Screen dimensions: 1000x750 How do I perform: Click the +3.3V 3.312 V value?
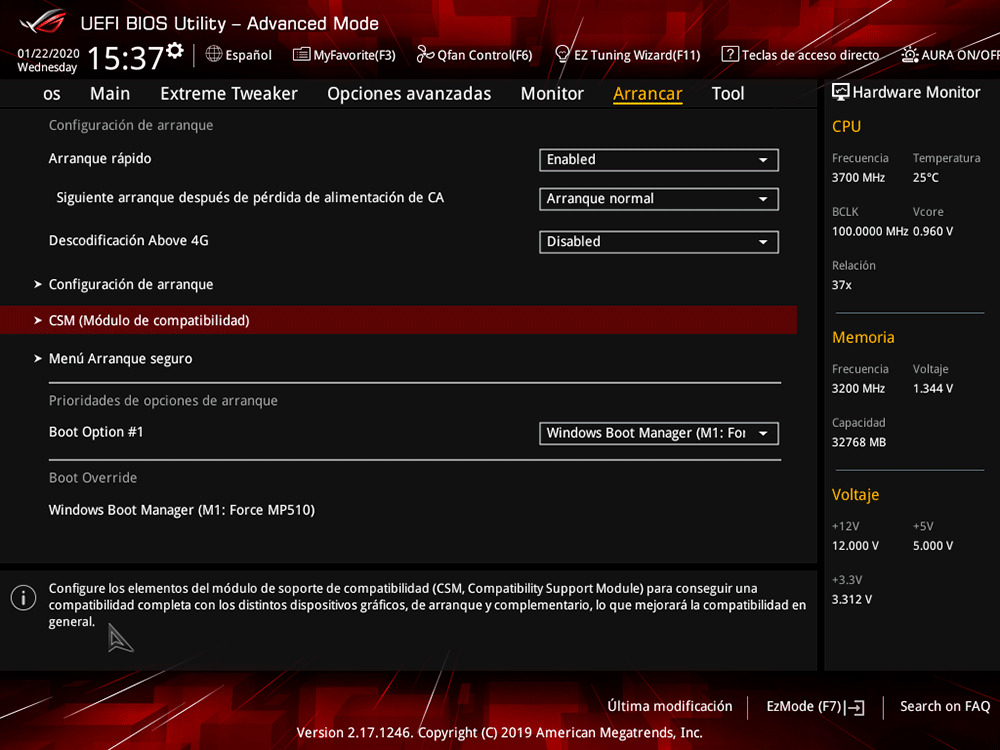pos(852,599)
